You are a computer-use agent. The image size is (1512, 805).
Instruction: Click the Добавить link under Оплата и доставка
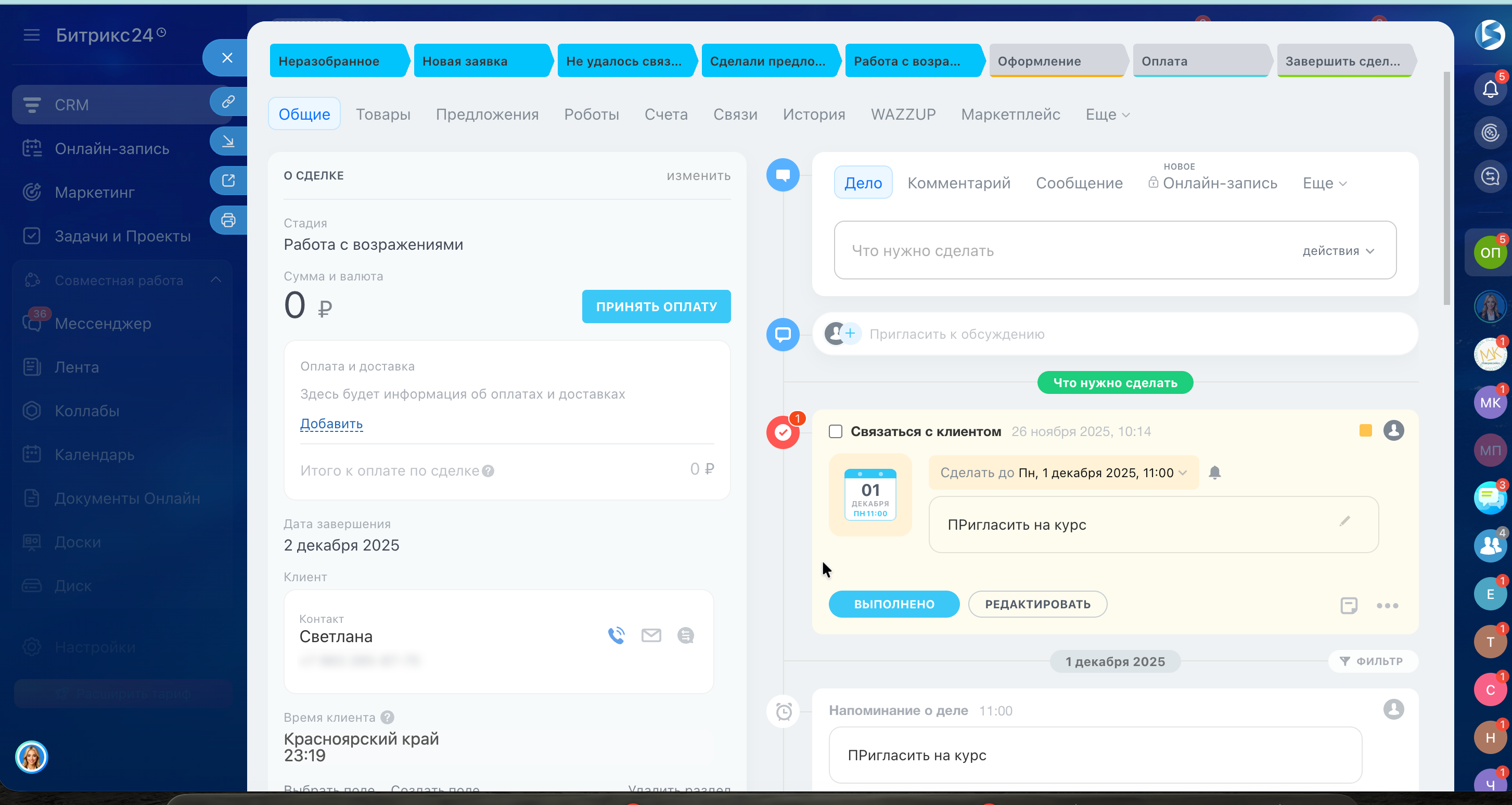coord(331,424)
